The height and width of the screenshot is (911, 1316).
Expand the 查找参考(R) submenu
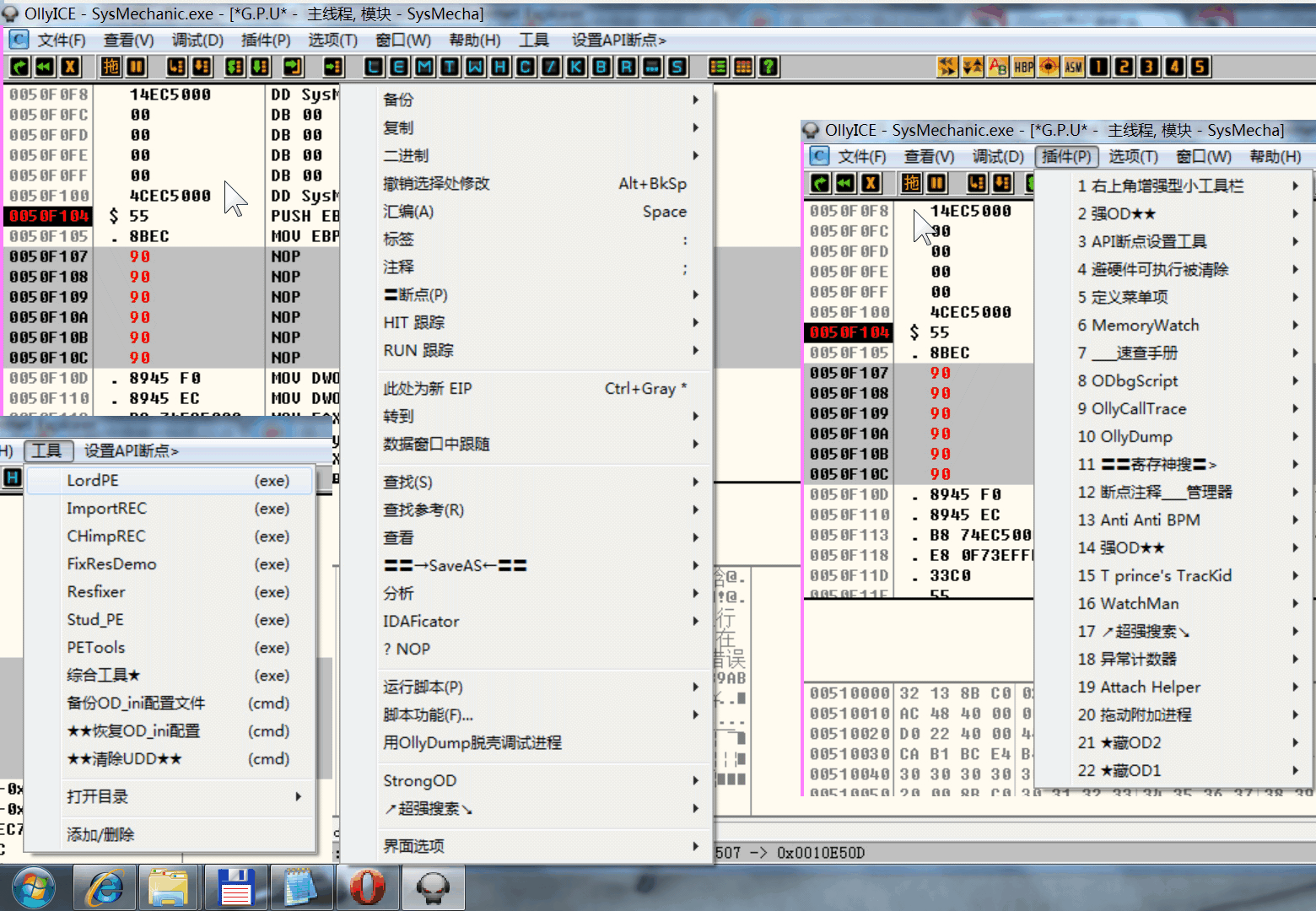tap(542, 509)
